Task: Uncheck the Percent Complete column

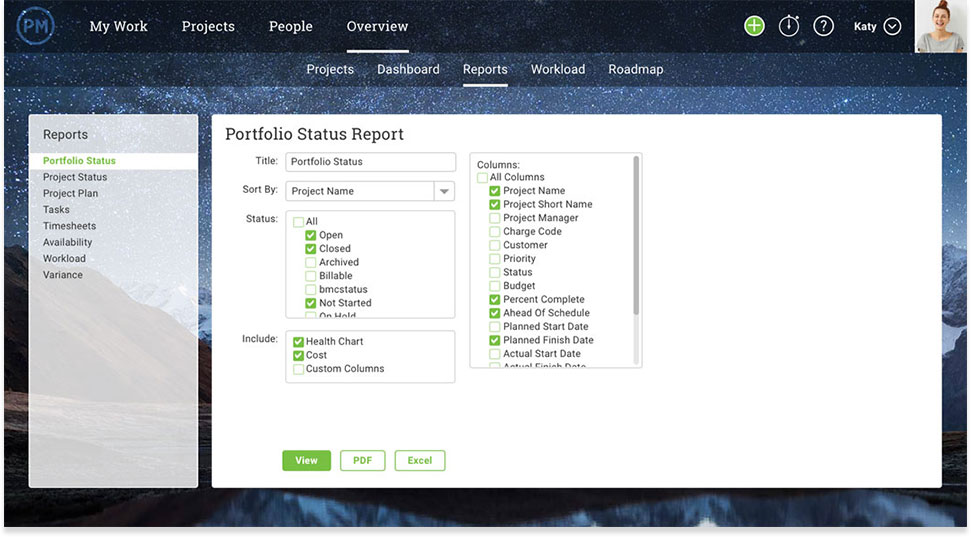Action: click(x=495, y=300)
